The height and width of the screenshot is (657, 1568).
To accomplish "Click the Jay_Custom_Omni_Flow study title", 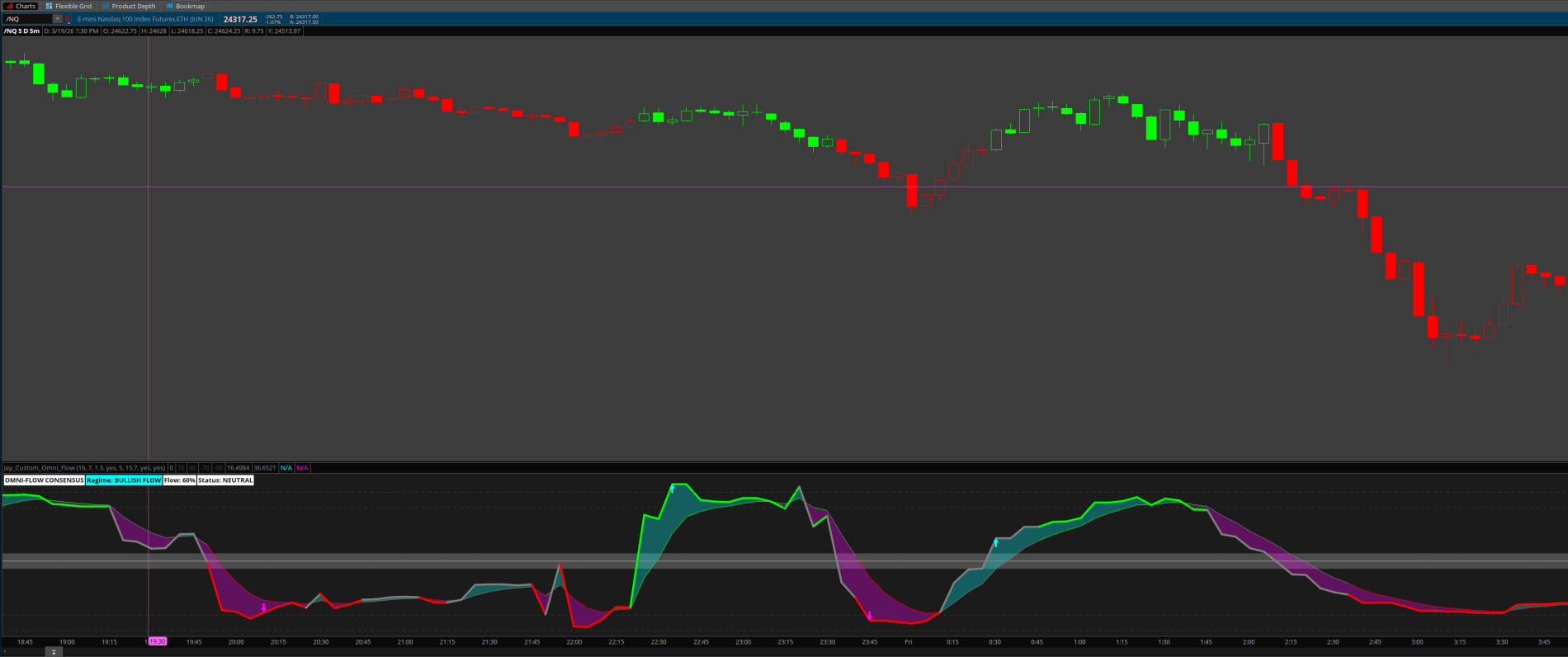I will (x=84, y=468).
